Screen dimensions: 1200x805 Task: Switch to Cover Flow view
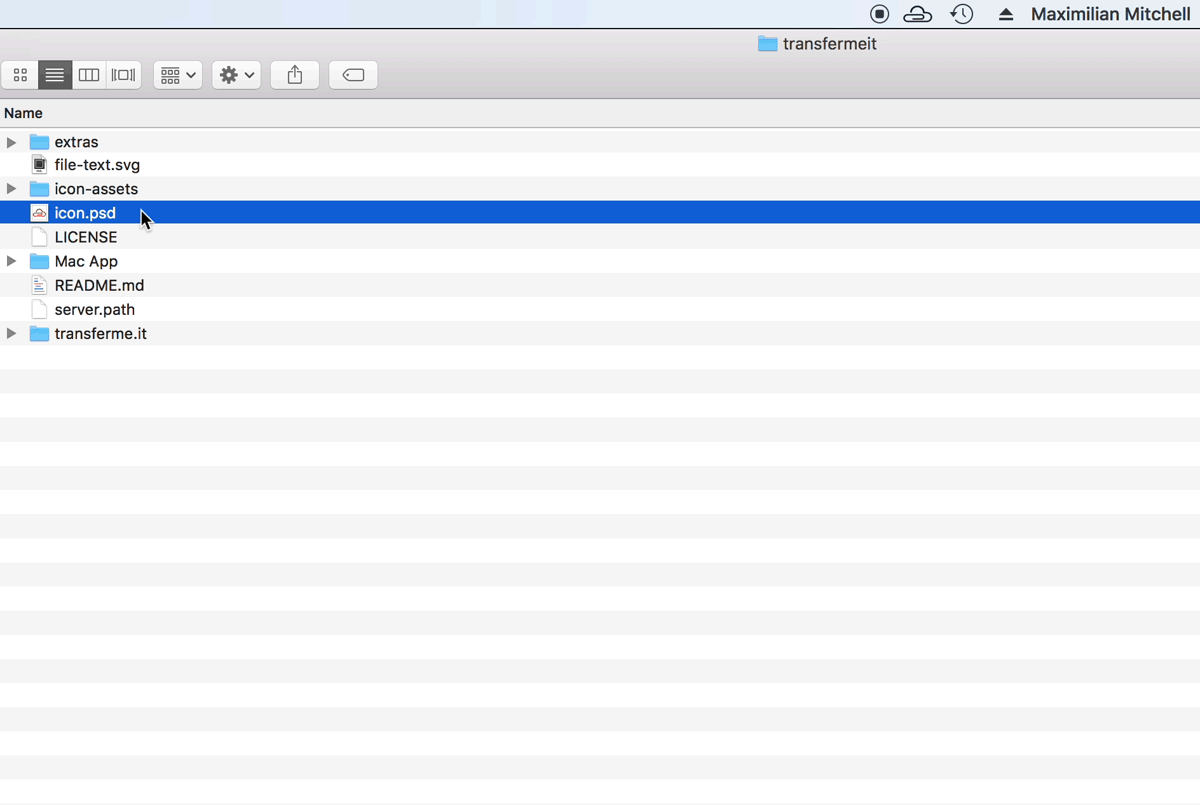pos(124,75)
